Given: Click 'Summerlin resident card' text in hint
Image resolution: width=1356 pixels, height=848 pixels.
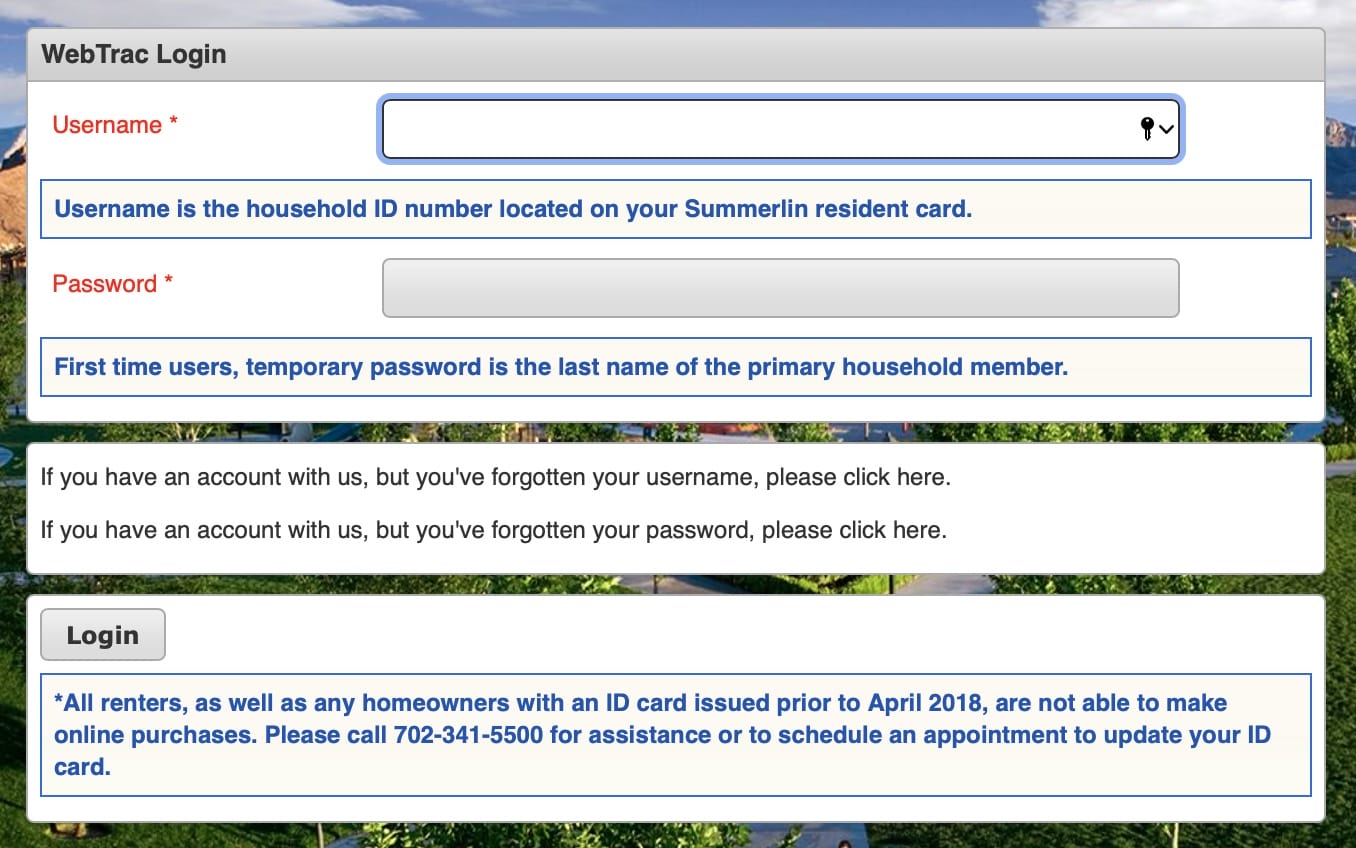Looking at the screenshot, I should point(828,209).
